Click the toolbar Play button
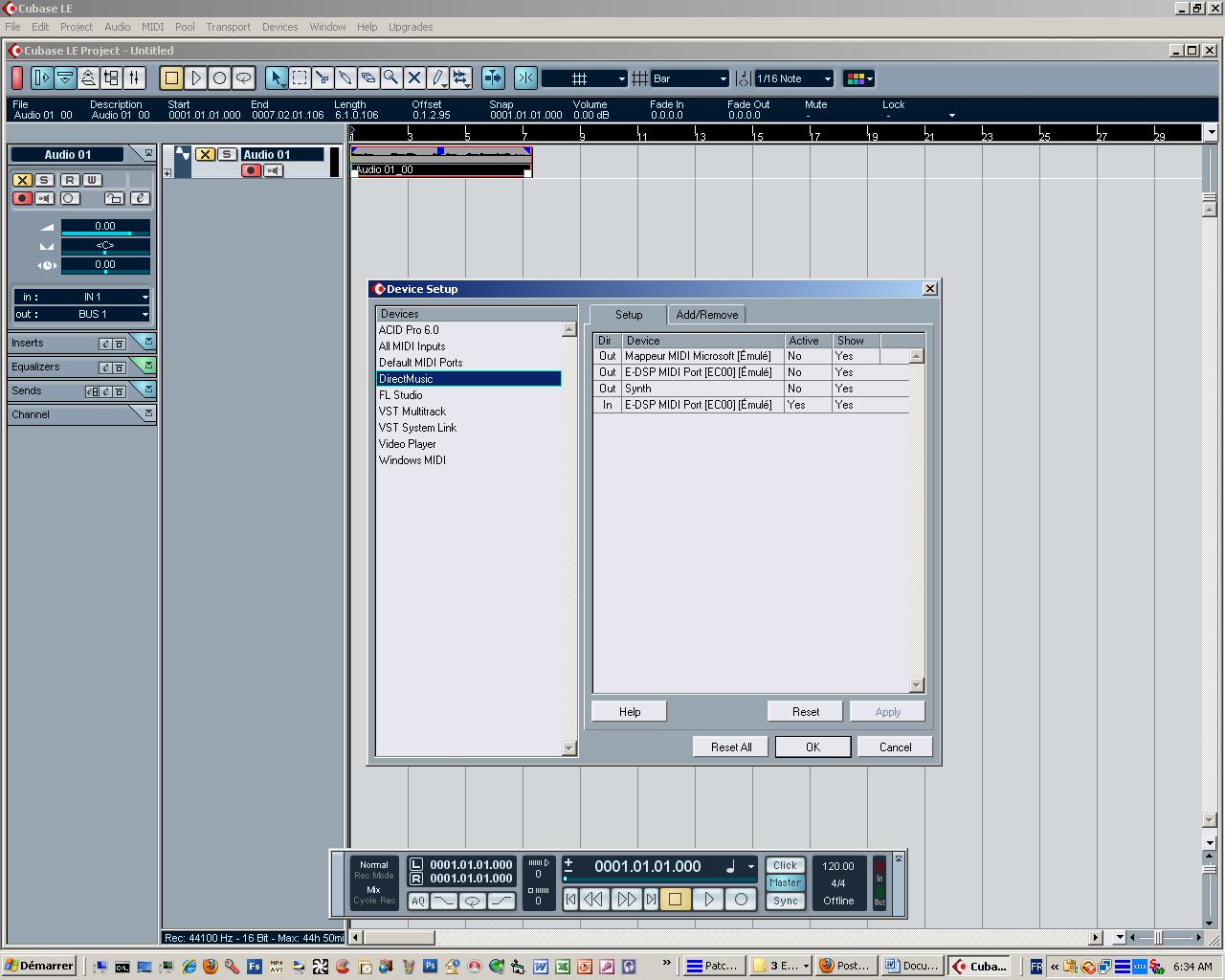 click(x=196, y=78)
